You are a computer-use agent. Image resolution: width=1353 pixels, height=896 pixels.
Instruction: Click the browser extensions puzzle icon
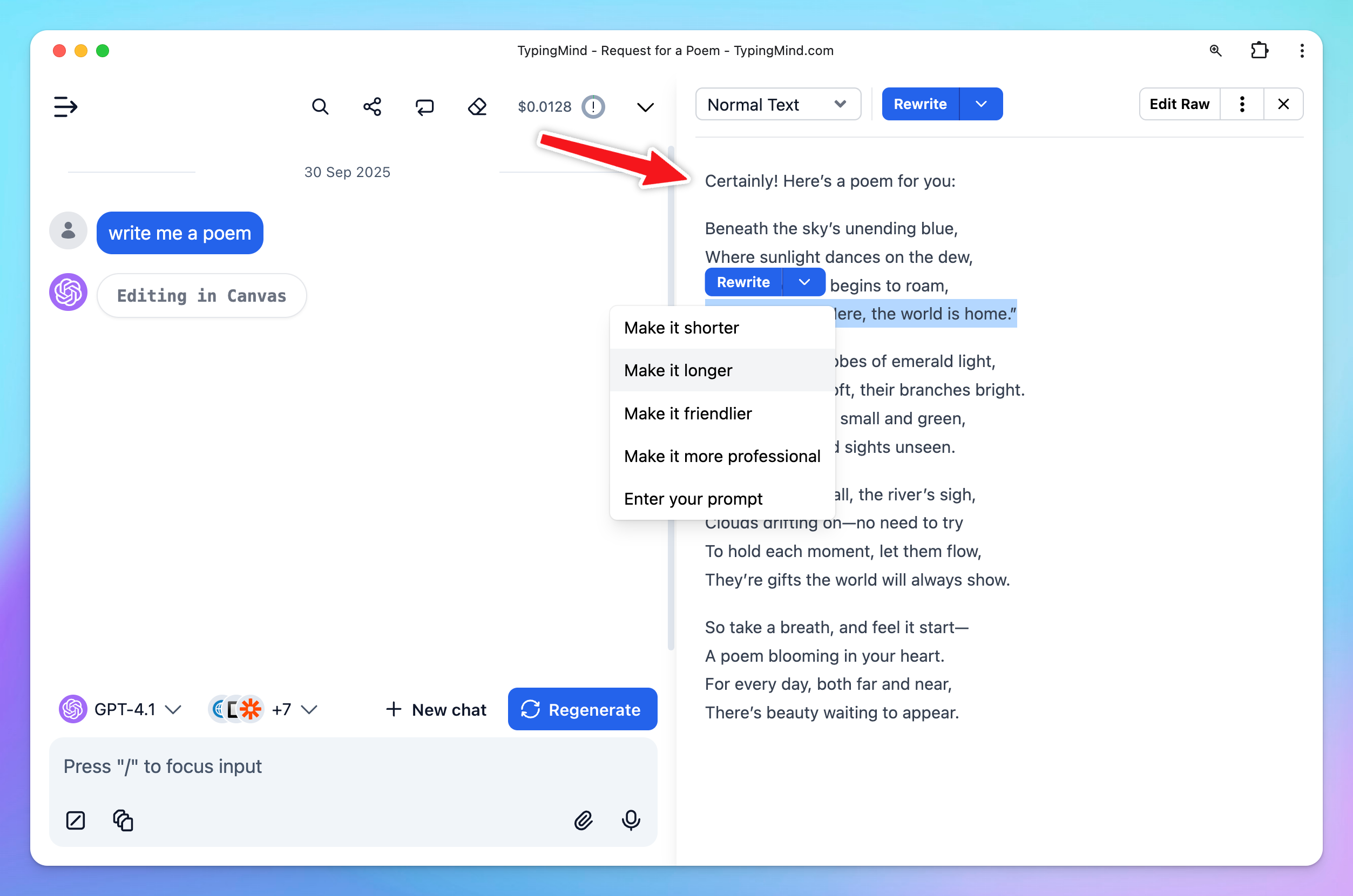pyautogui.click(x=1259, y=51)
